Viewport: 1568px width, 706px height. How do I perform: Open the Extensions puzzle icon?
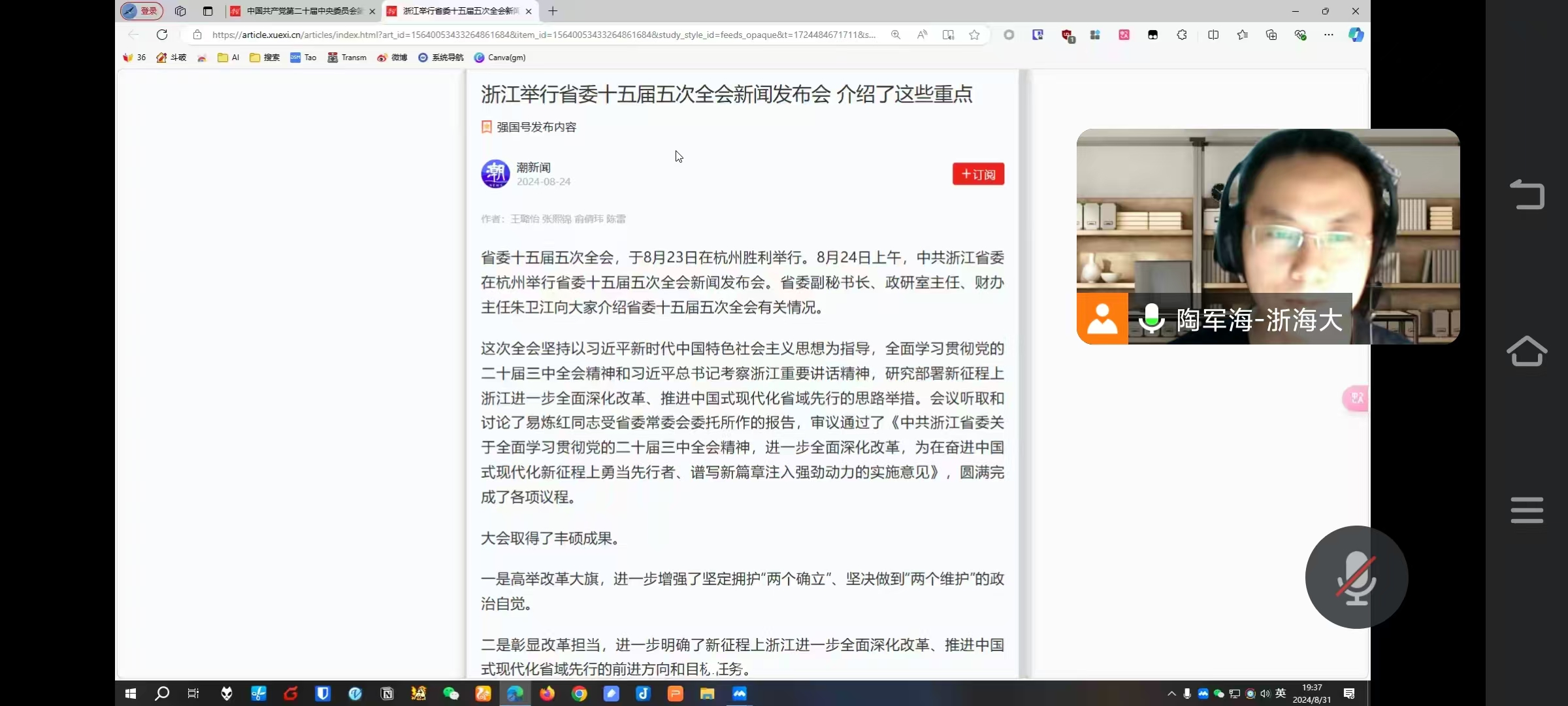point(1182,35)
